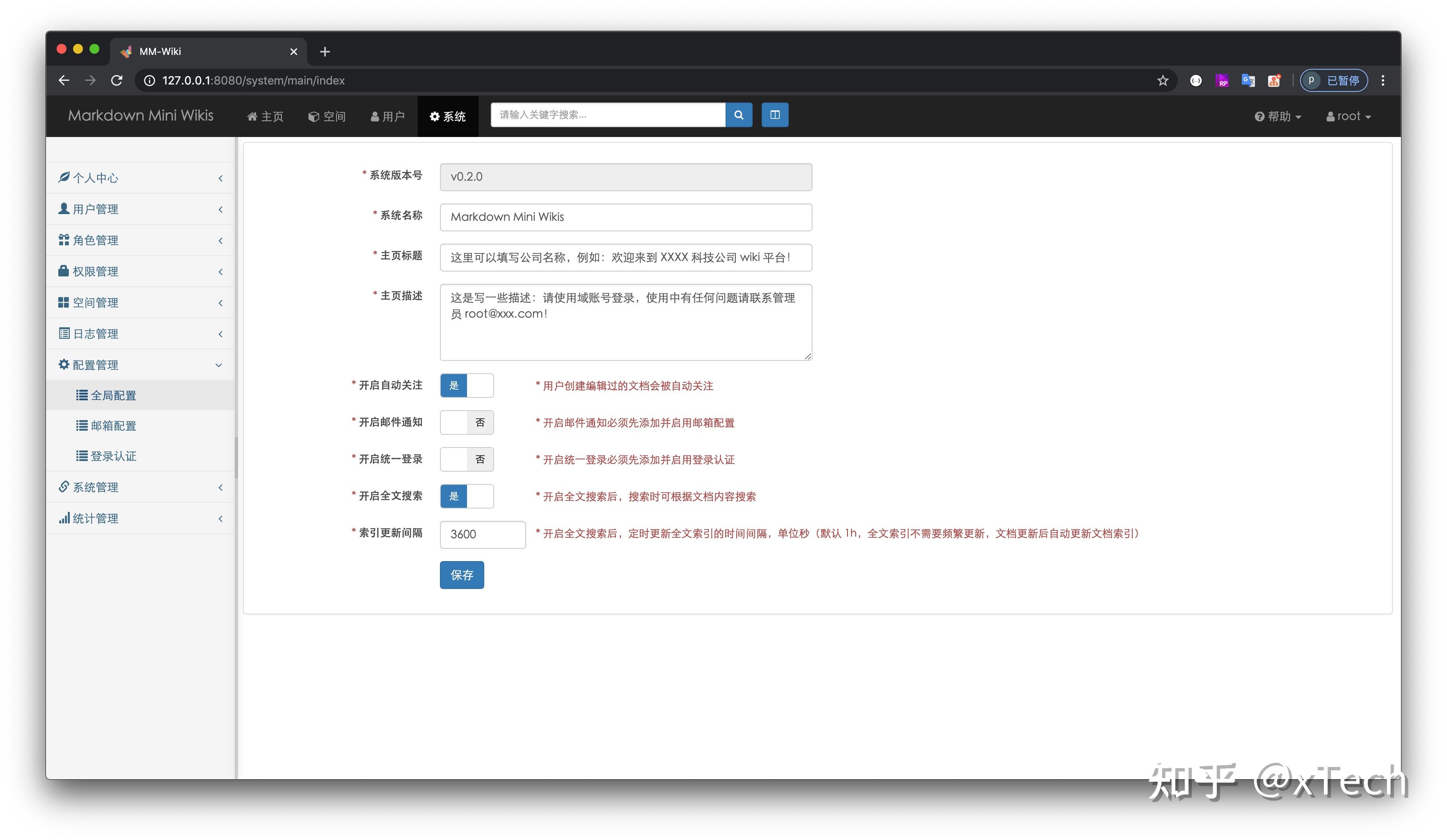Click the 权限管理 lock icon

[64, 271]
